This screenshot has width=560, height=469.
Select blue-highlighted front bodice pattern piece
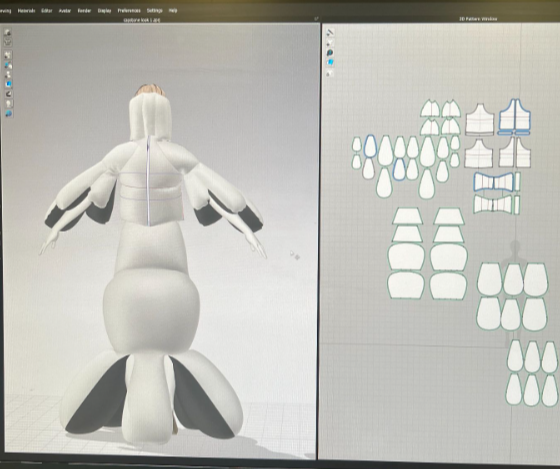coord(514,115)
